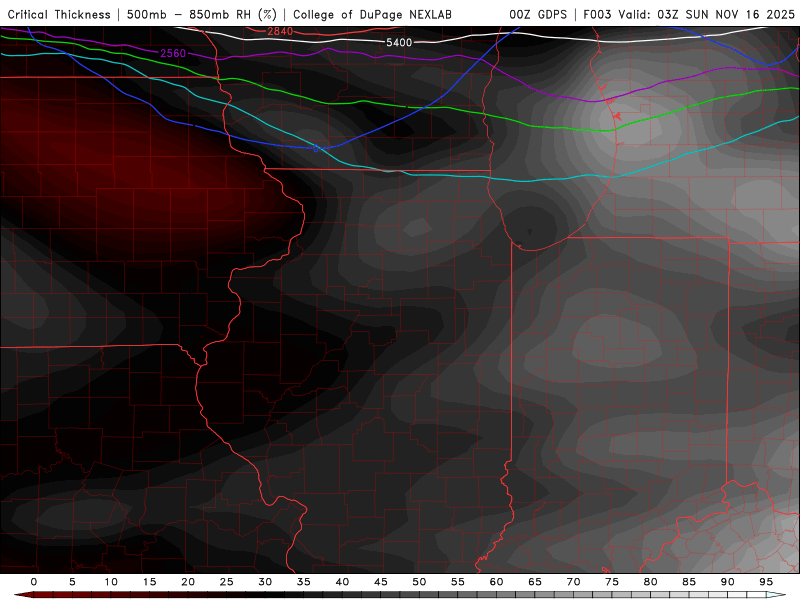Click the colorbar value 95
This screenshot has width=800, height=600.
point(766,582)
